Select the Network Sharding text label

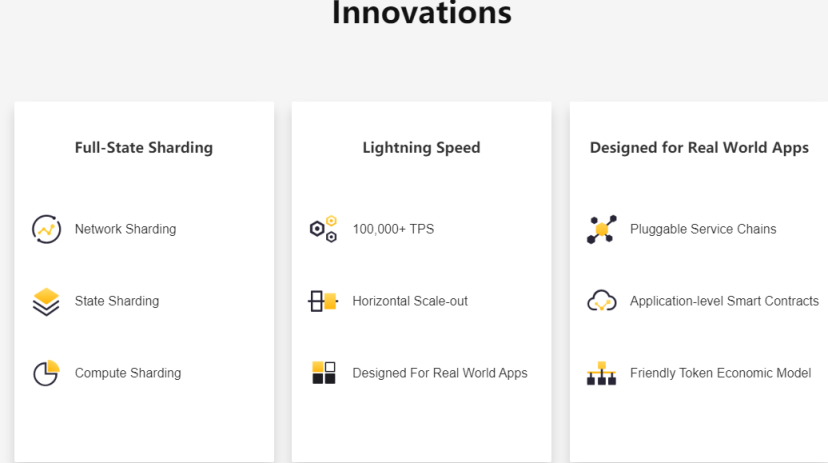126,229
